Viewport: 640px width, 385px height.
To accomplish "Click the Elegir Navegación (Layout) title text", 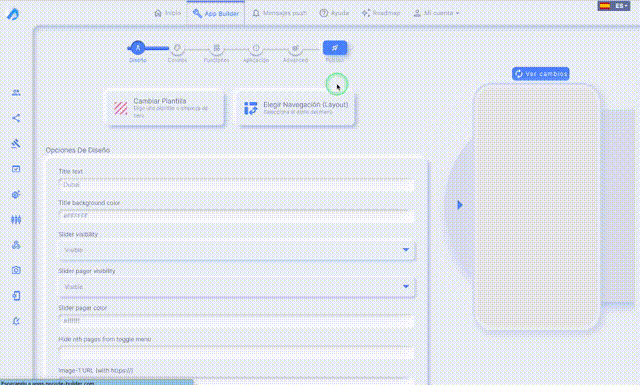I will (306, 105).
